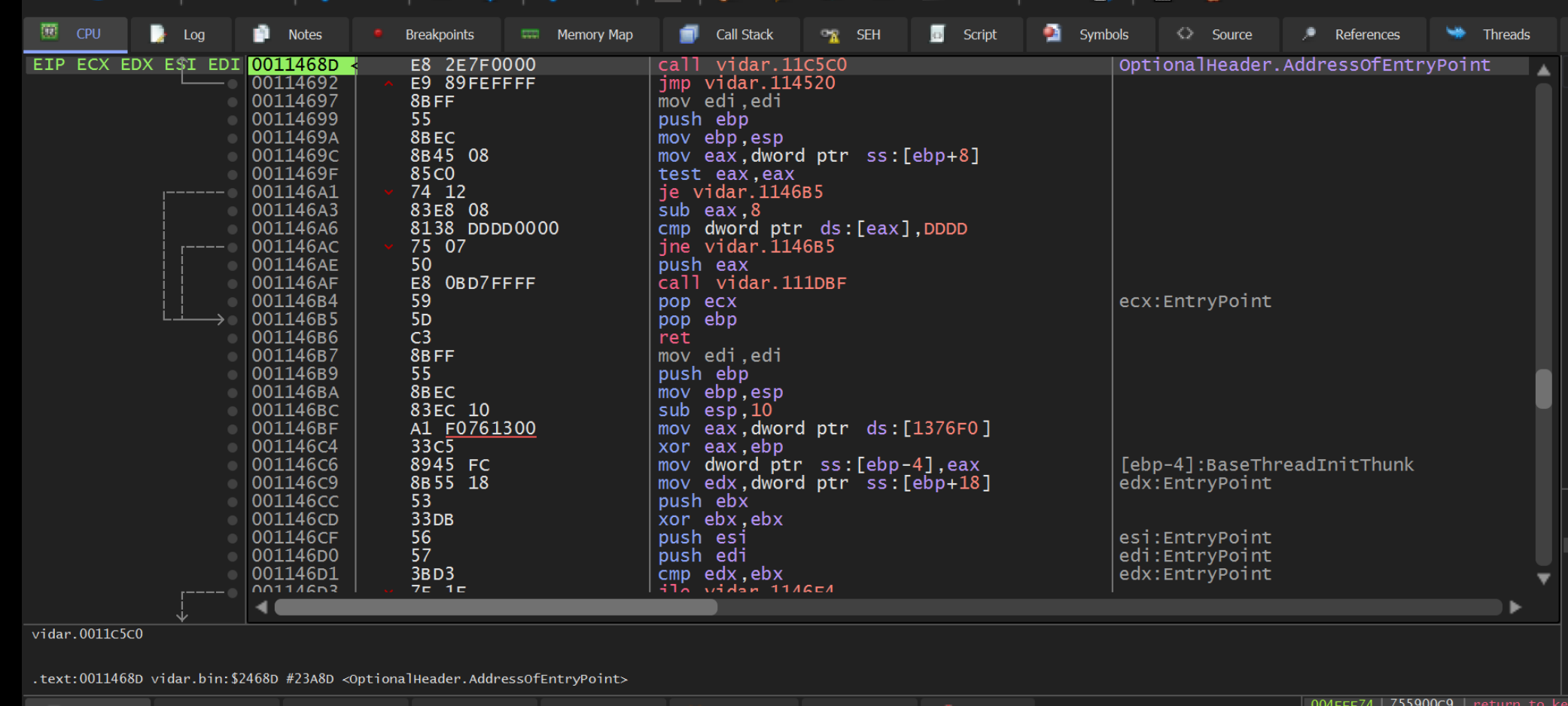
Task: Open the Script view icon
Action: [x=936, y=34]
